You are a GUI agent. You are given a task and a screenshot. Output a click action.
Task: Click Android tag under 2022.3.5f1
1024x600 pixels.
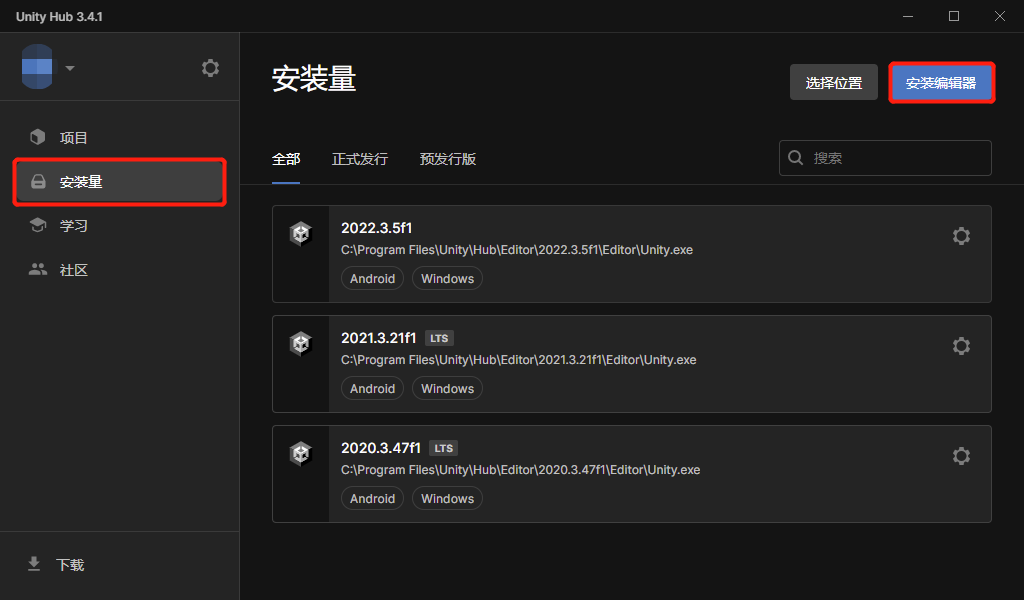pyautogui.click(x=372, y=279)
